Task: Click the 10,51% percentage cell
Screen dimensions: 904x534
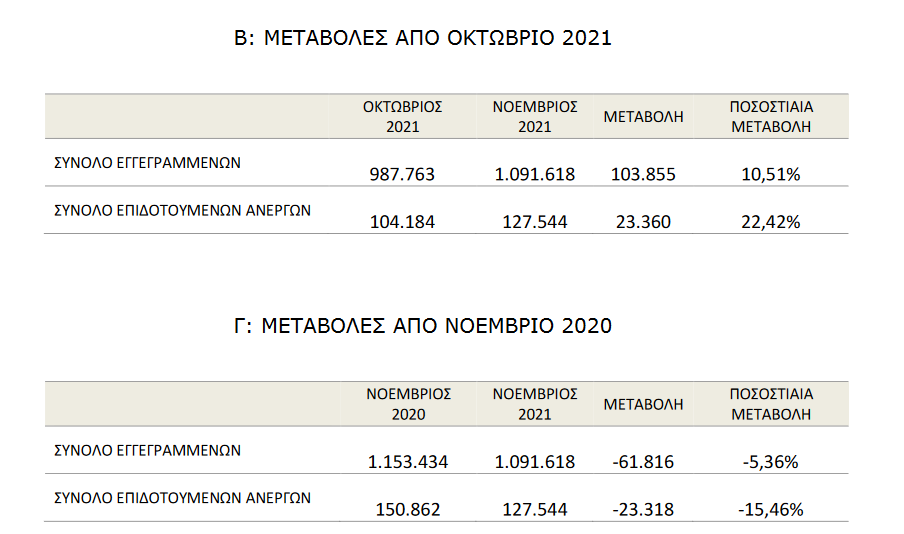Action: click(x=771, y=174)
